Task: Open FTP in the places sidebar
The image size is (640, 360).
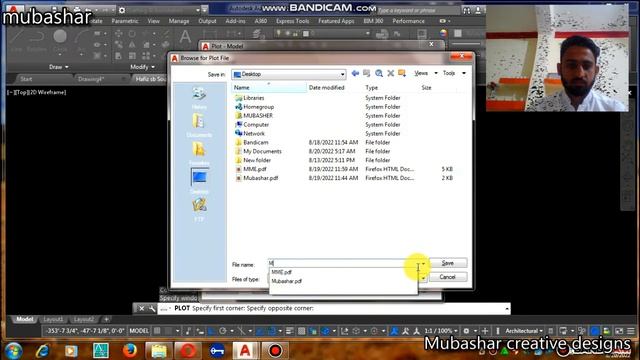Action: tap(199, 209)
